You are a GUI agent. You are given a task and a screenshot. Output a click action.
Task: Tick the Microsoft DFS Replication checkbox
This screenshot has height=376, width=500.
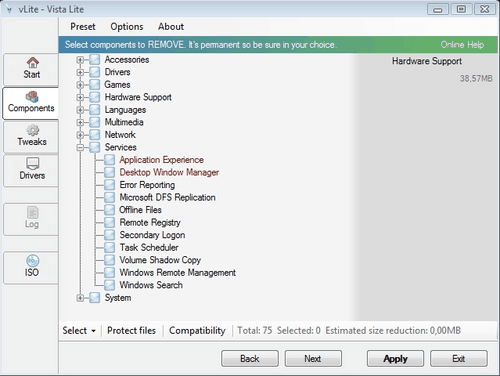click(109, 197)
